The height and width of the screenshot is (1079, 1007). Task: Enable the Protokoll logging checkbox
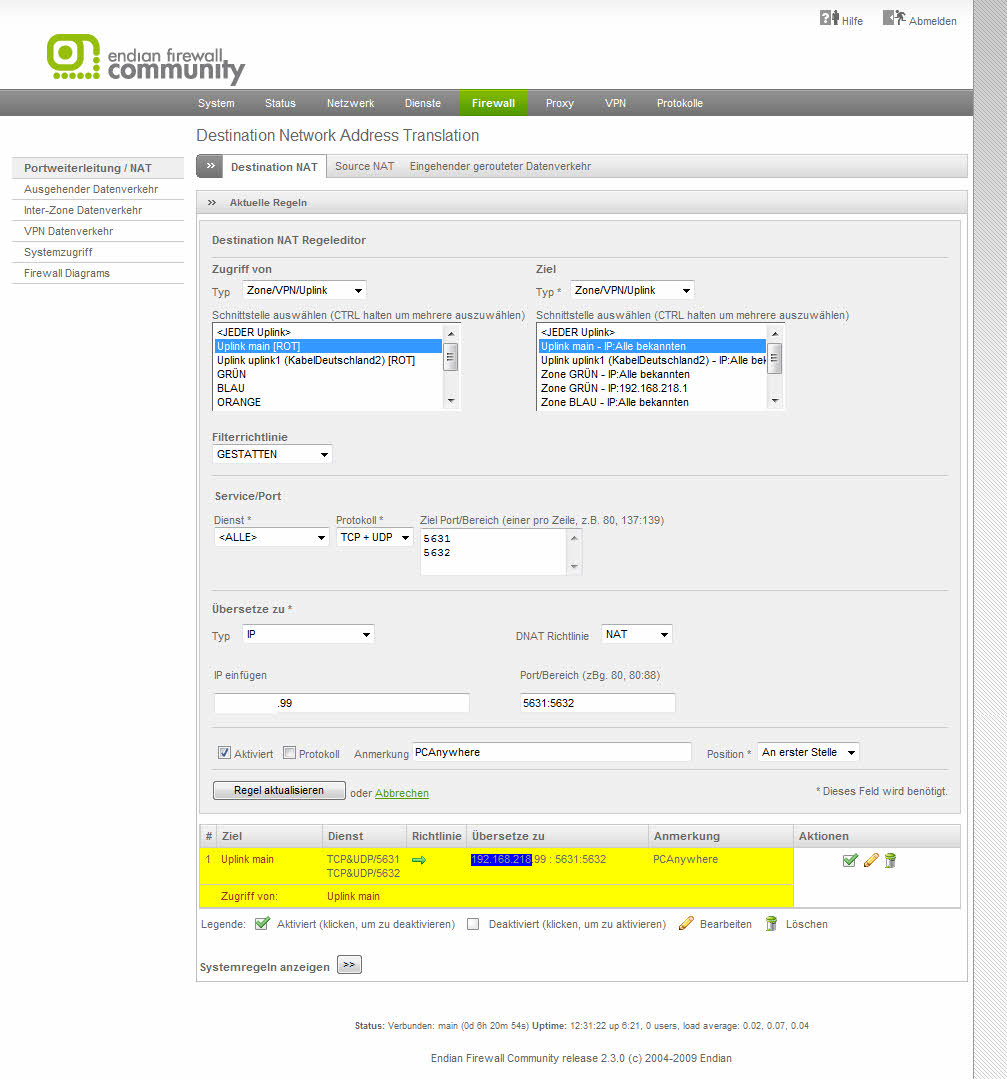click(x=290, y=753)
